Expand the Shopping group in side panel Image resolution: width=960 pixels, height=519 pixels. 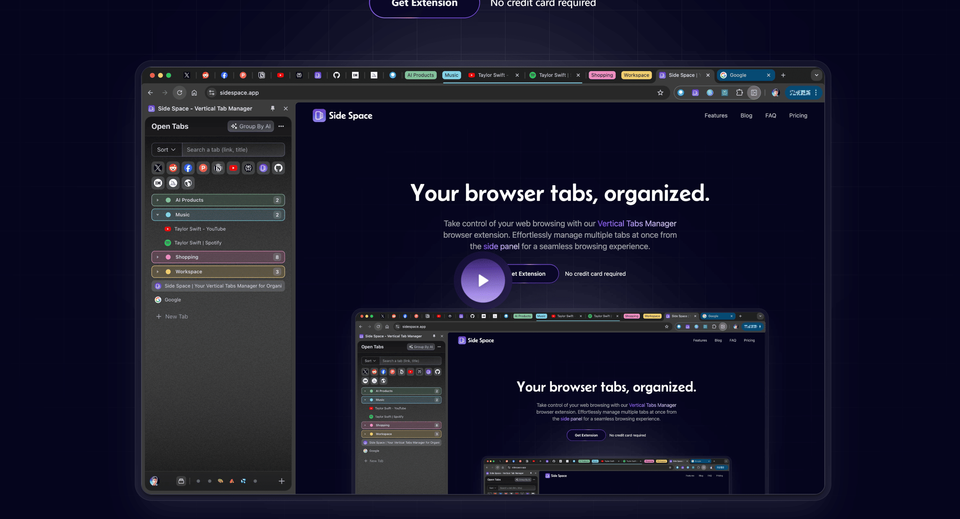(157, 257)
